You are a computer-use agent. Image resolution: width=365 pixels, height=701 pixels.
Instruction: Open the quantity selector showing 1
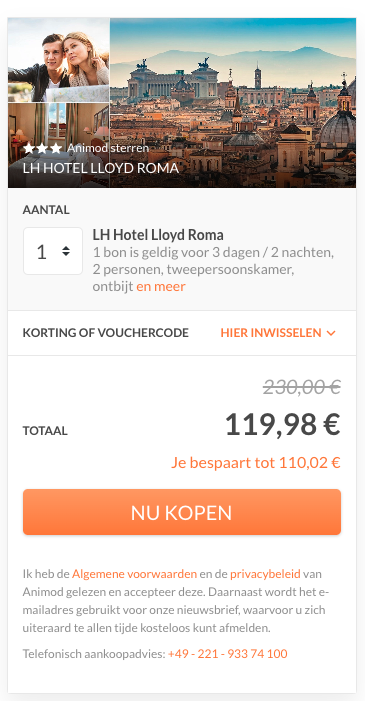(x=53, y=251)
